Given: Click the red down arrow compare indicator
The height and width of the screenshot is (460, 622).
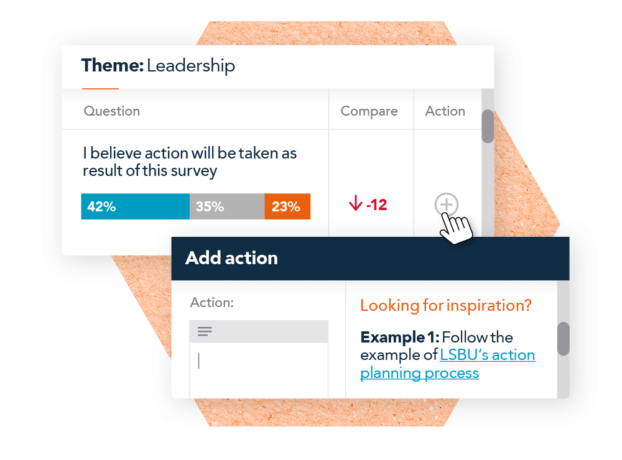Looking at the screenshot, I should click(355, 203).
